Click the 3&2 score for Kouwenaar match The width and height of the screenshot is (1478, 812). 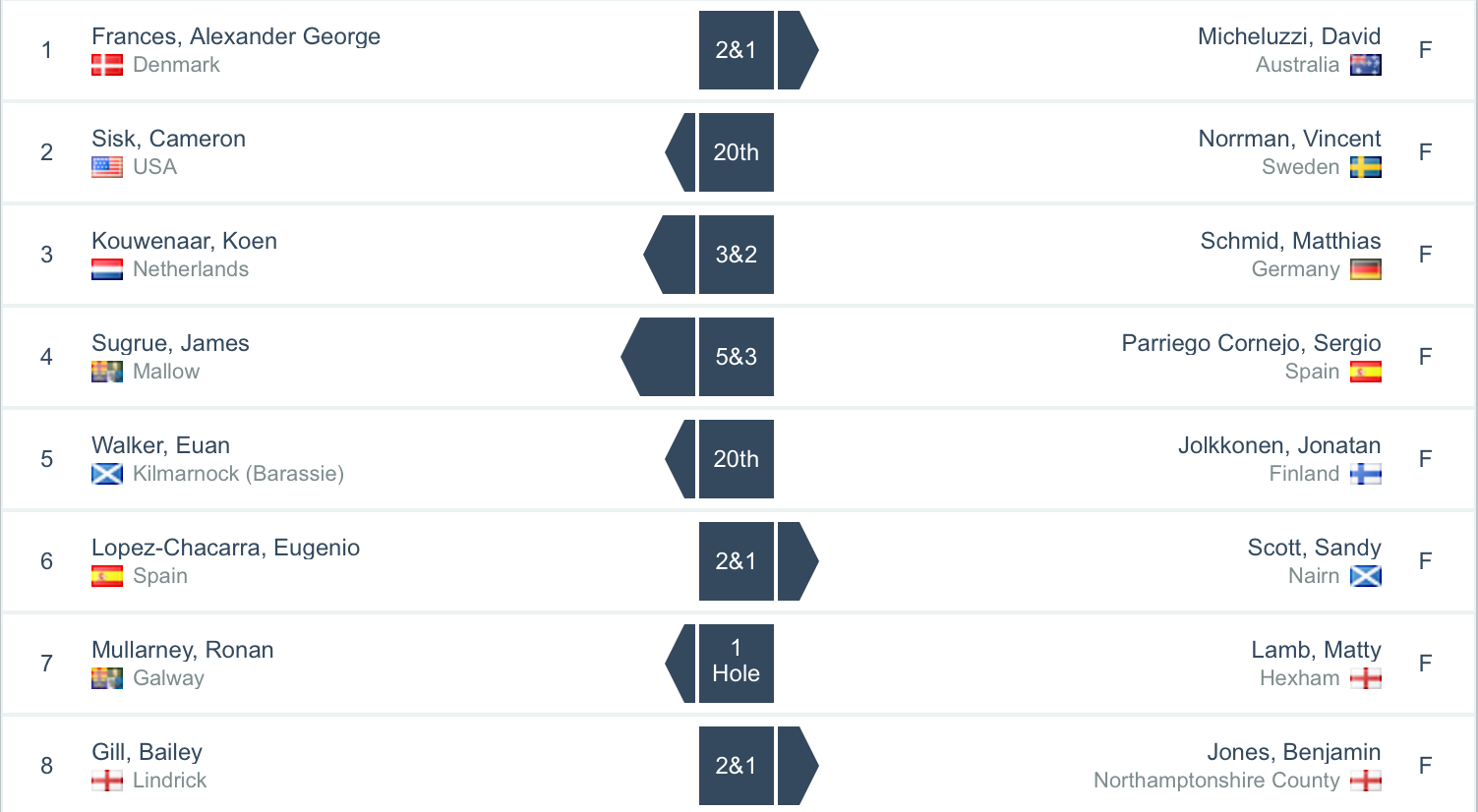pos(736,255)
